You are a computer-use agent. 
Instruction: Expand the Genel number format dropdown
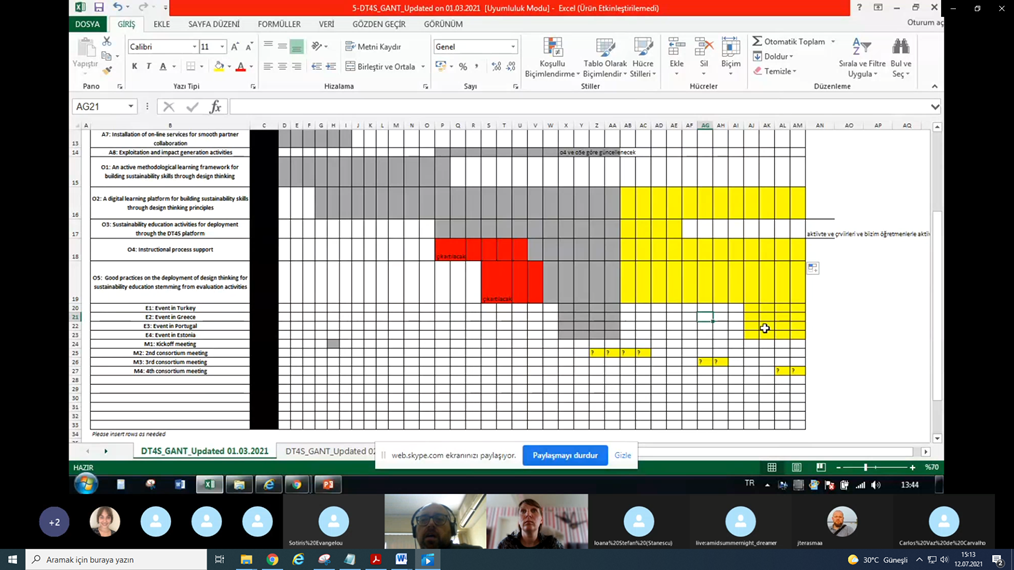513,47
